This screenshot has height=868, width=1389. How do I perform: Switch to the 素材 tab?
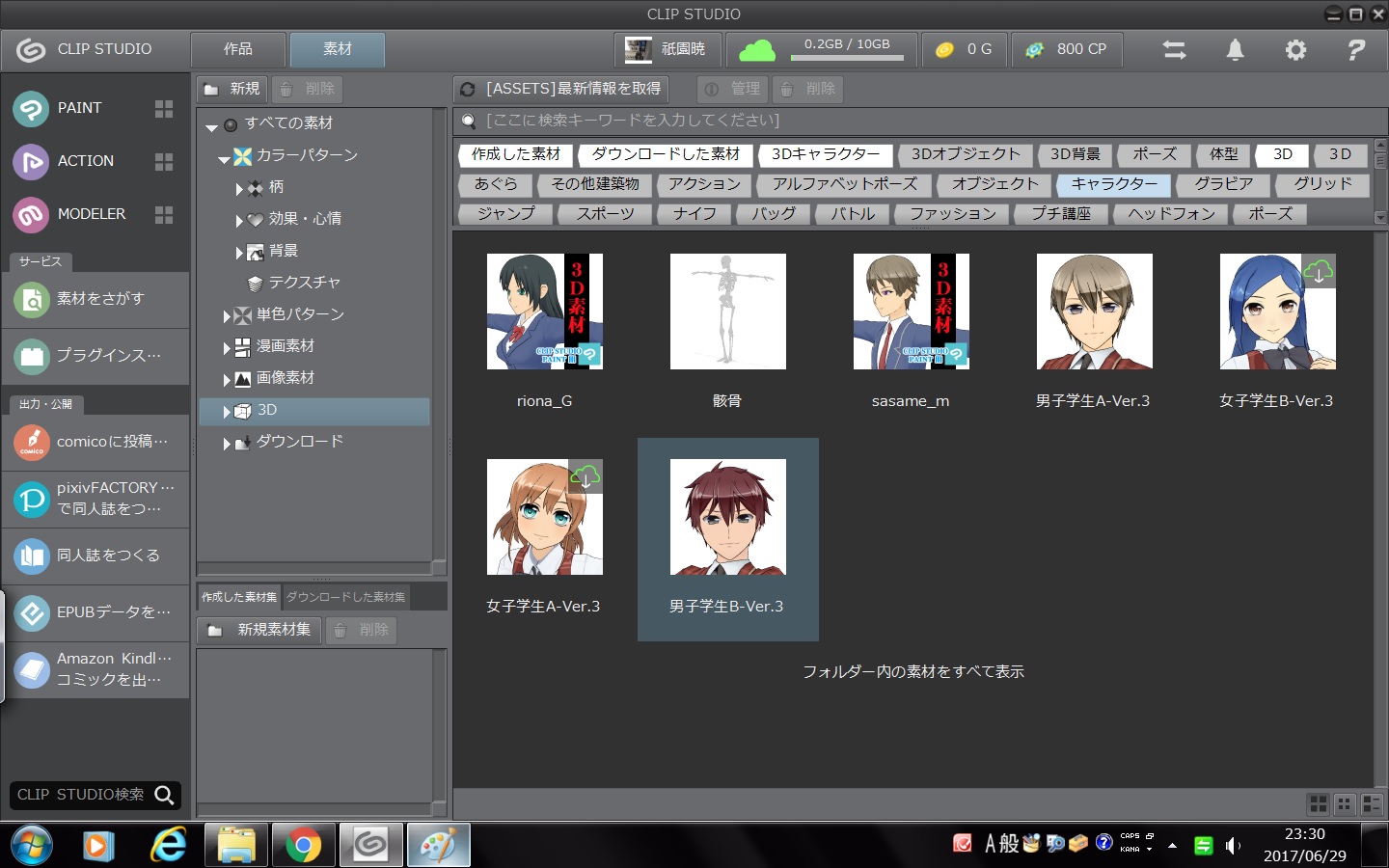click(338, 49)
